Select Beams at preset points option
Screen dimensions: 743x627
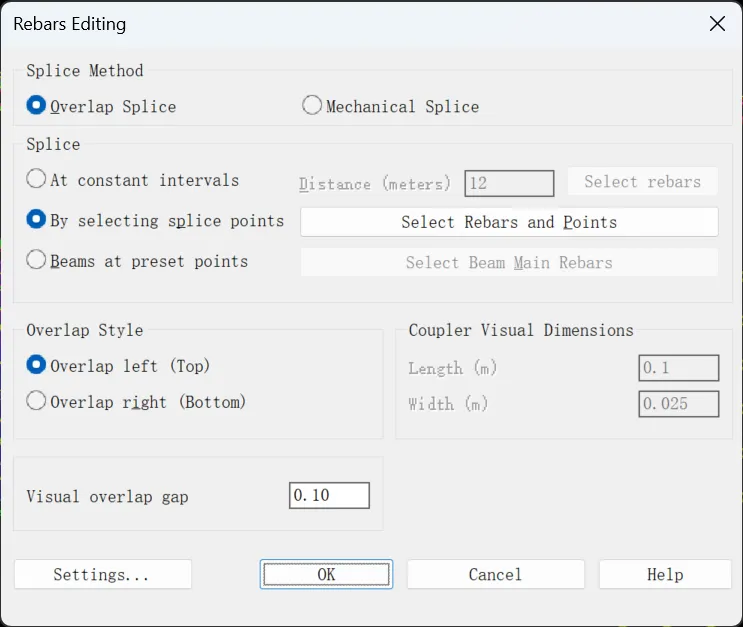(137, 261)
